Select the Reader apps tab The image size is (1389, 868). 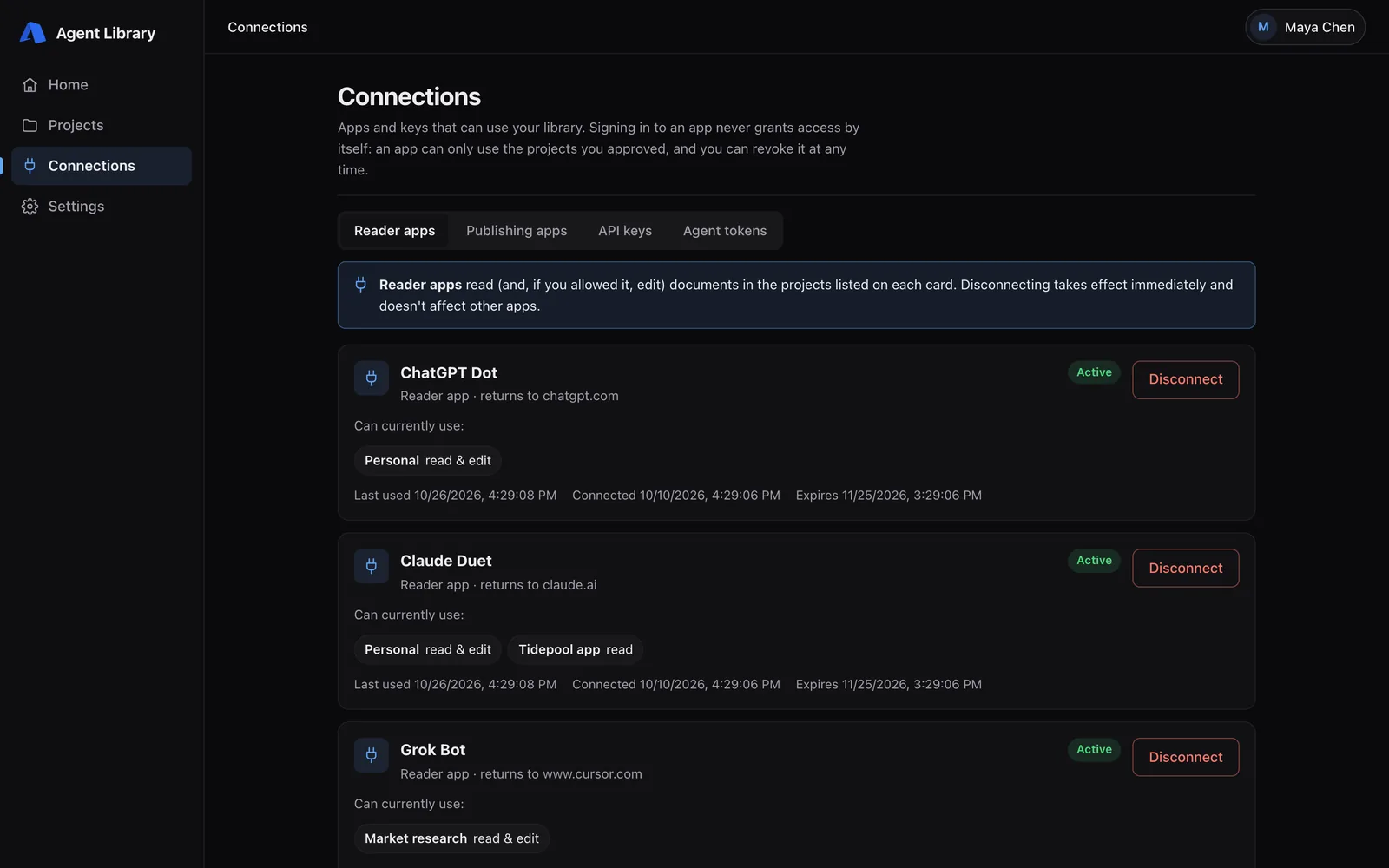pos(394,231)
